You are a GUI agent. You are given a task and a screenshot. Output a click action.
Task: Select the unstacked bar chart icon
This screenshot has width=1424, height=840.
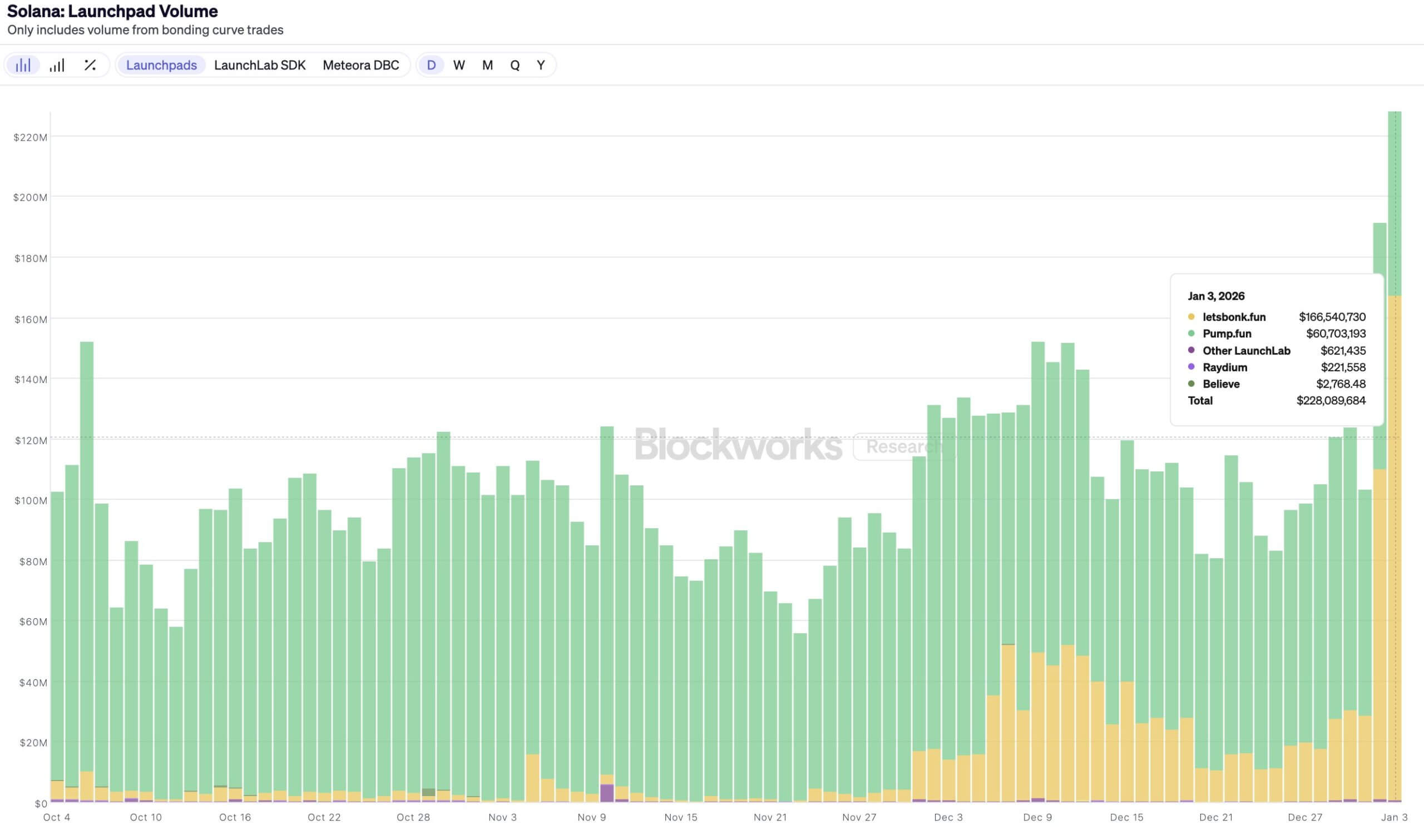point(23,65)
